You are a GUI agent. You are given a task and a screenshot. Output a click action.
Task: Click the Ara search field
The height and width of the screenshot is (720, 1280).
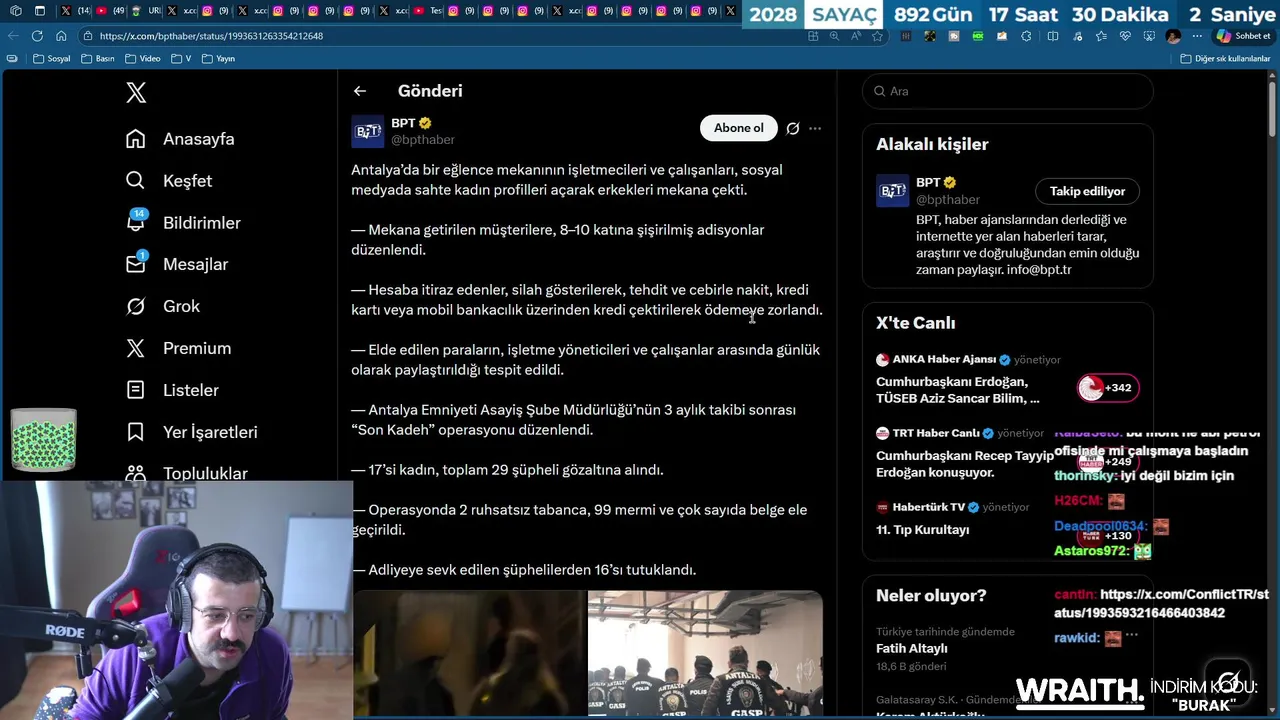[x=1007, y=91]
